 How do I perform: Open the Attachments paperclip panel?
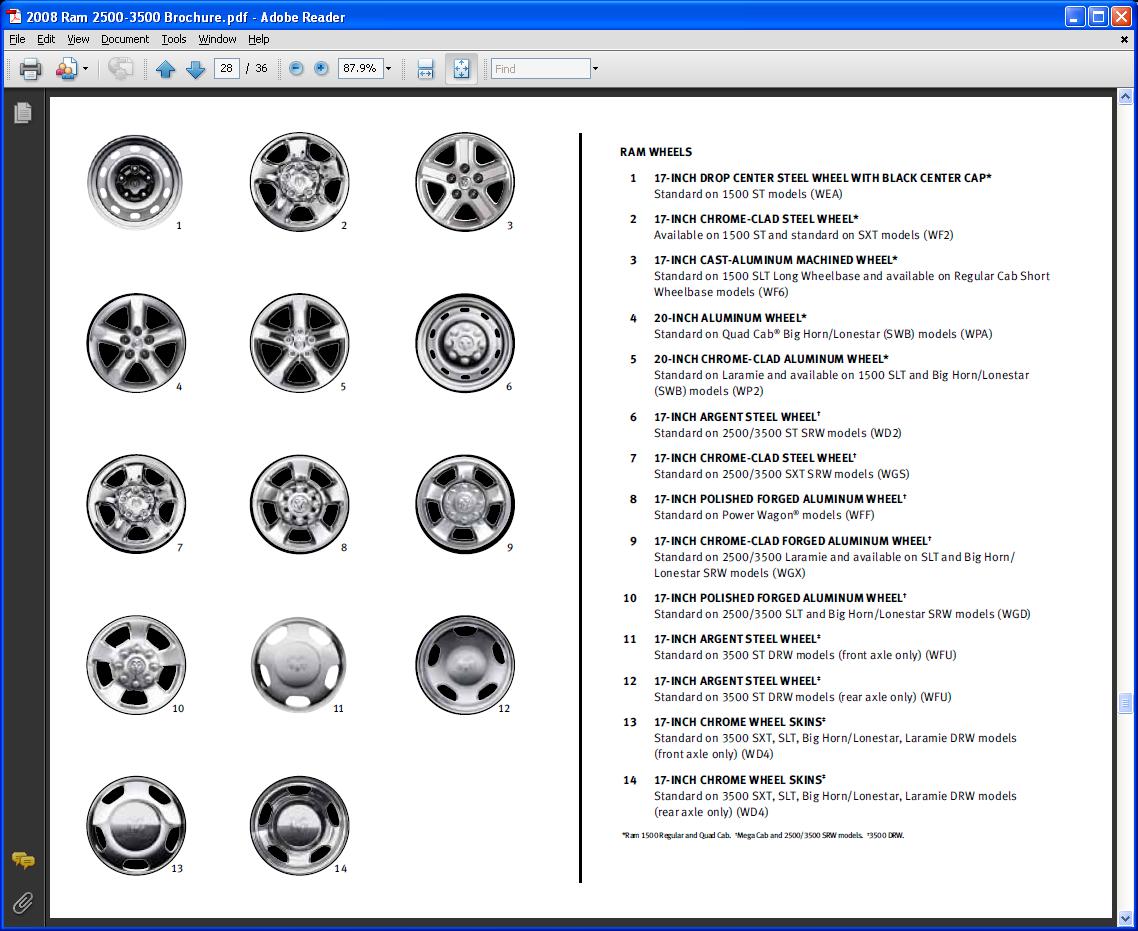pos(22,903)
